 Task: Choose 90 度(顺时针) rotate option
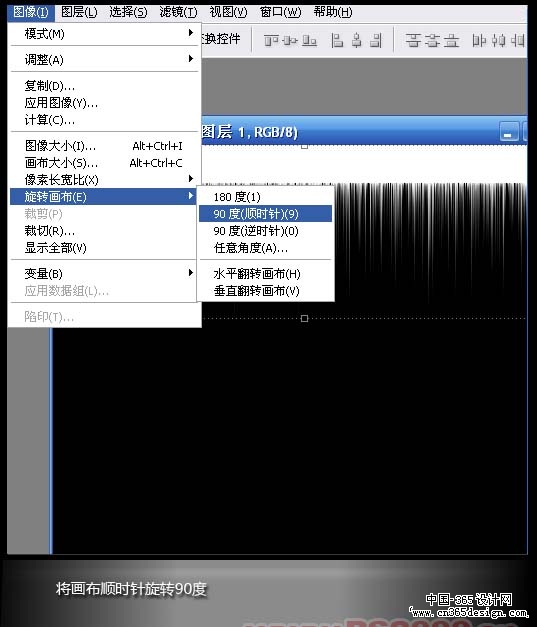(266, 214)
